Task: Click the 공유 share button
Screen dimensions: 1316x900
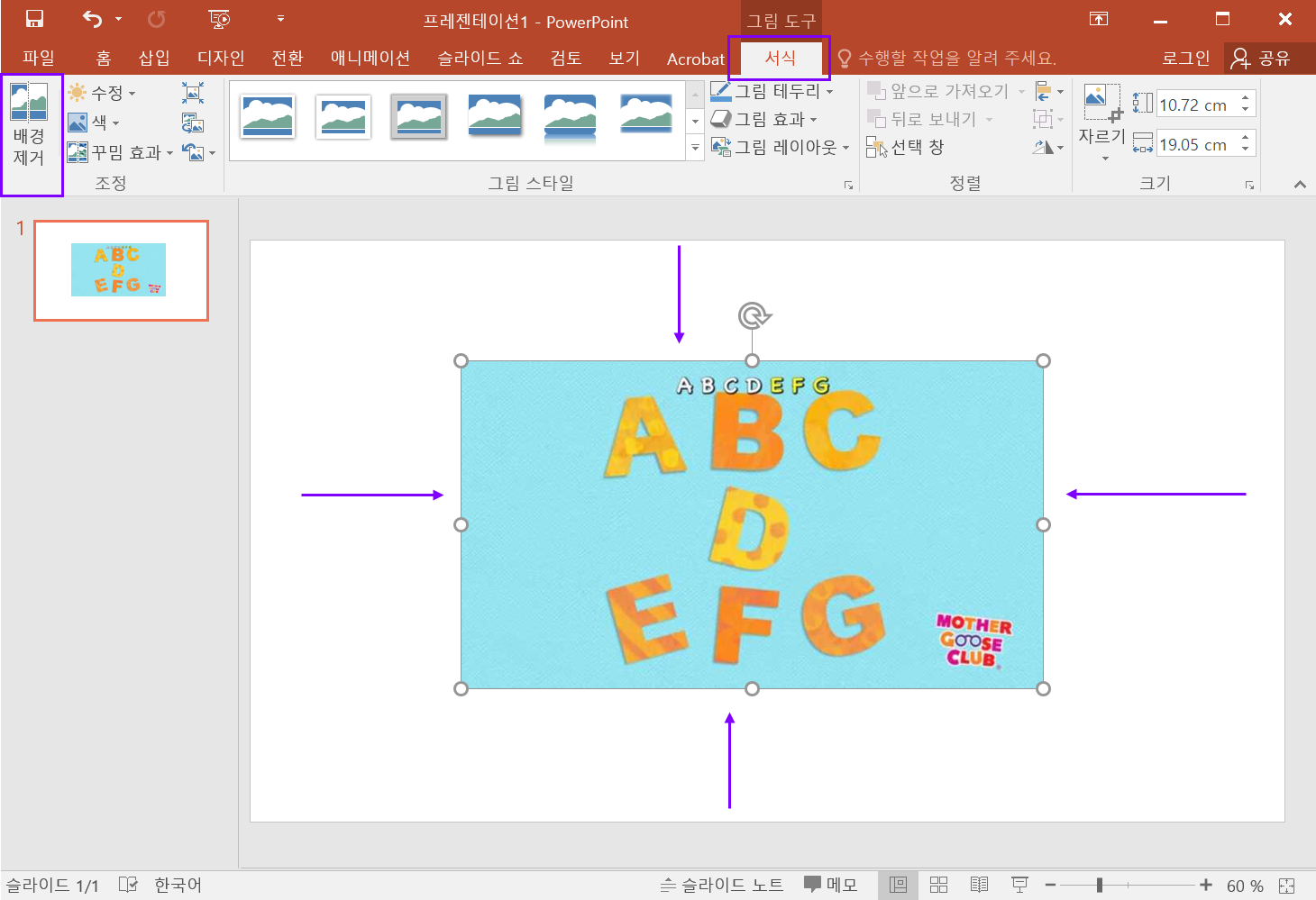Action: click(1262, 59)
